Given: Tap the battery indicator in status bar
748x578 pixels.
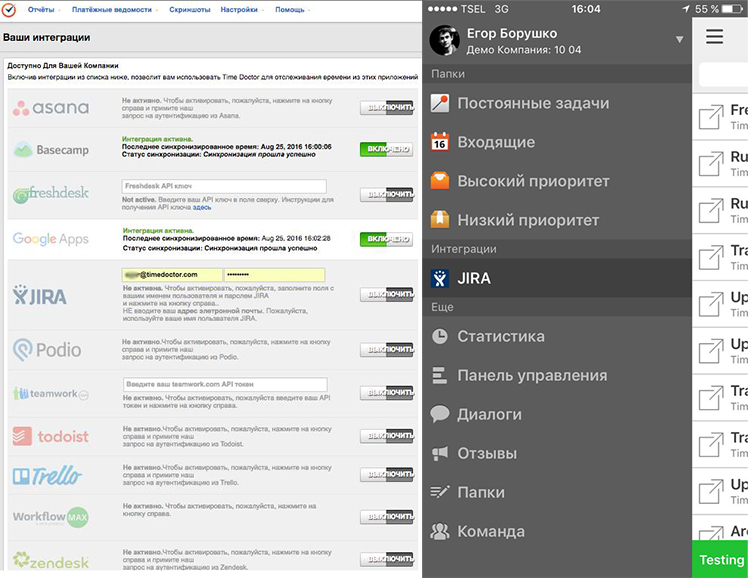Looking at the screenshot, I should (x=732, y=9).
